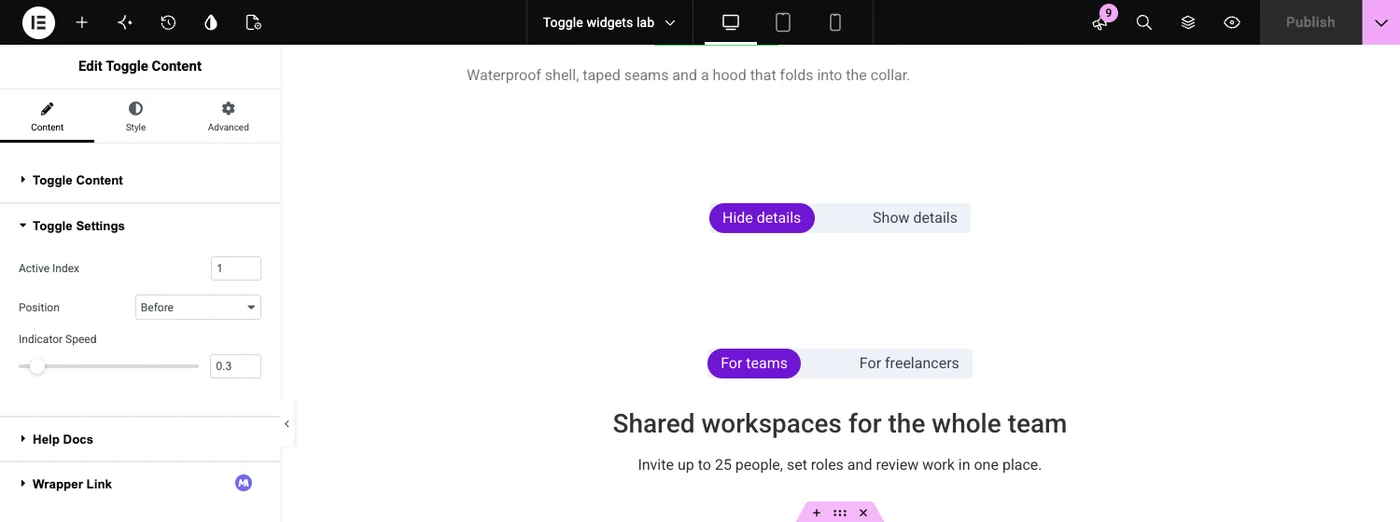This screenshot has height=522, width=1400.
Task: Collapse the side panel with the arrow
Action: point(287,424)
